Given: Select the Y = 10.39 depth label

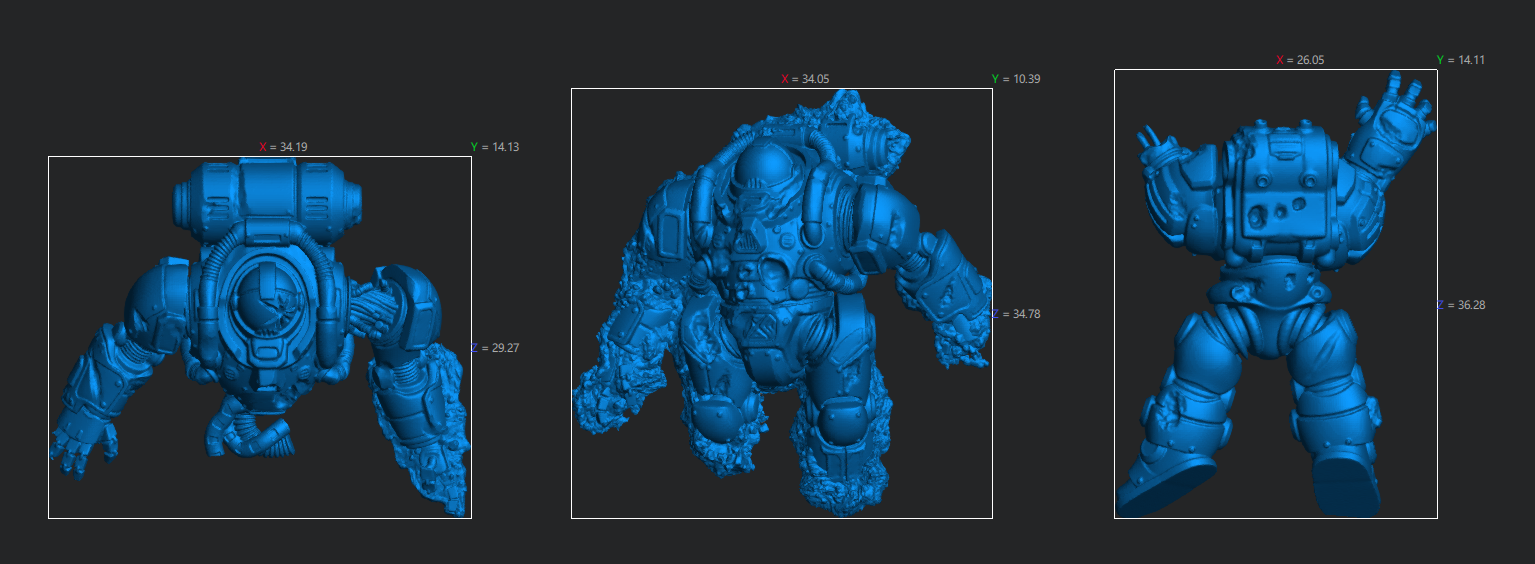Looking at the screenshot, I should coord(1016,79).
